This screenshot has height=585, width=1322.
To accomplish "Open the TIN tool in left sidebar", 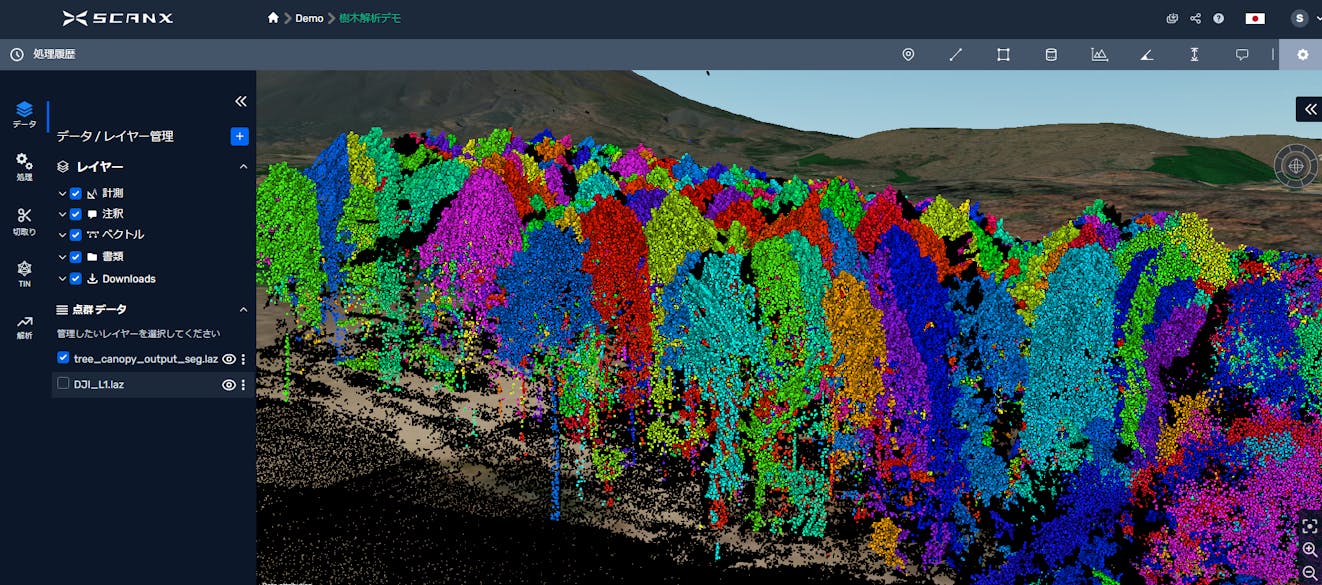I will click(24, 270).
